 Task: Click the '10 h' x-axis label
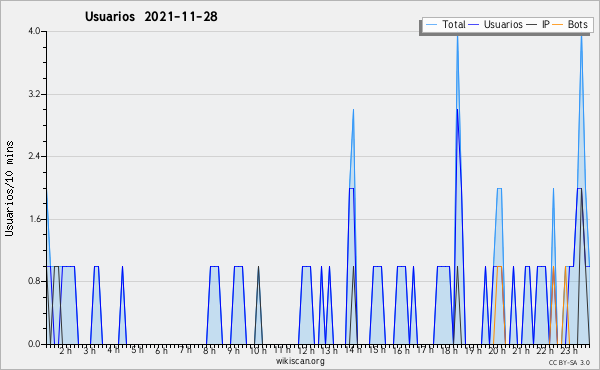tap(258, 351)
